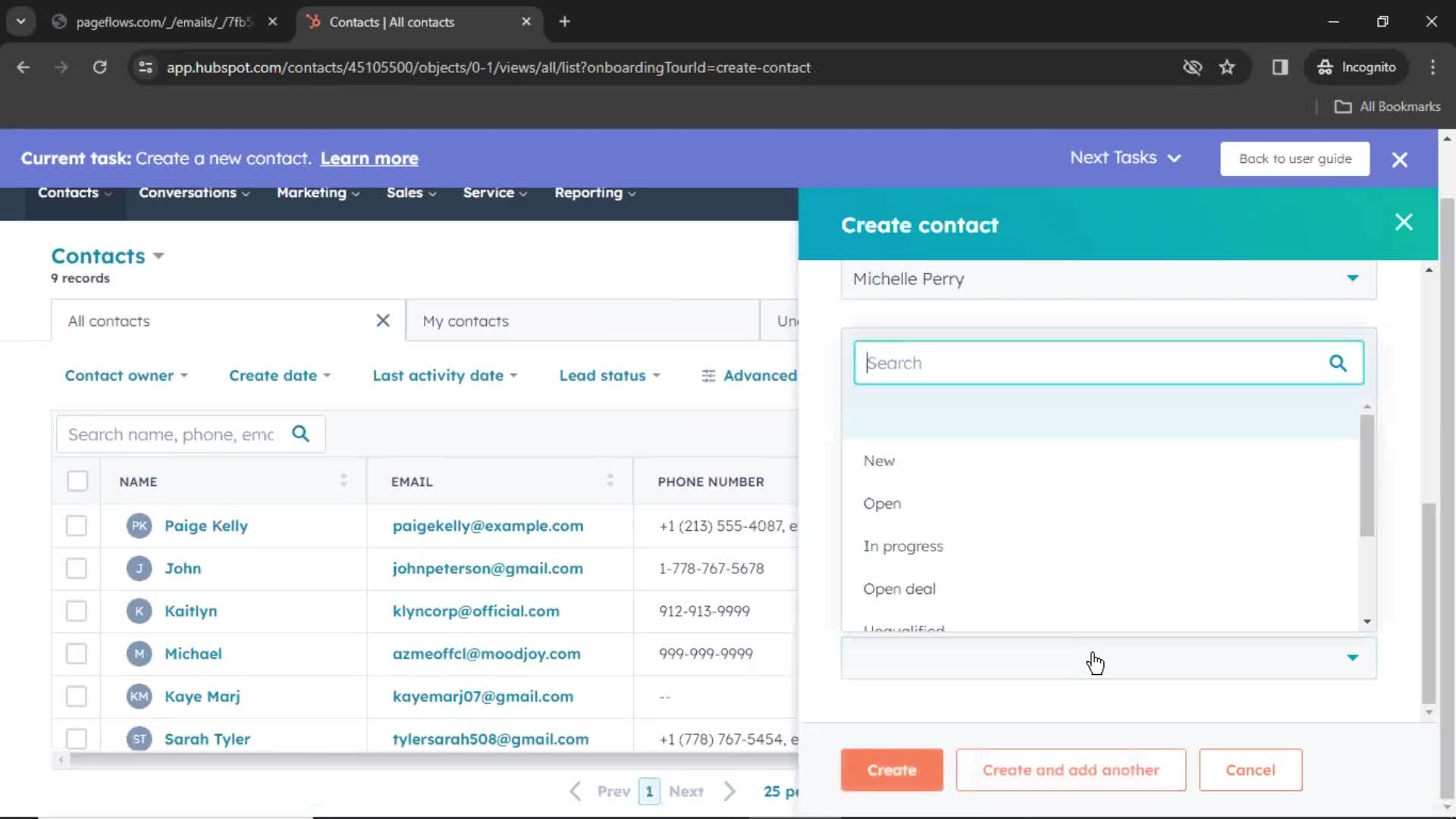Check the box for Paige Kelly
Screen dimensions: 1456x819
pyautogui.click(x=77, y=526)
